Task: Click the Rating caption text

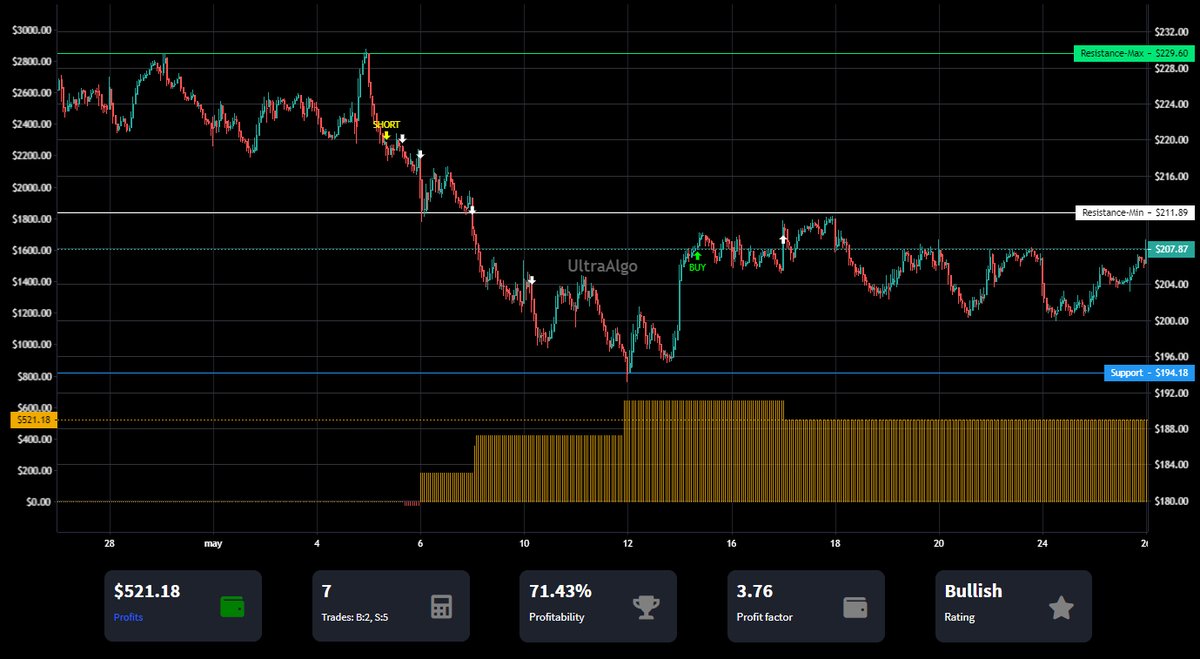Action: (x=958, y=618)
